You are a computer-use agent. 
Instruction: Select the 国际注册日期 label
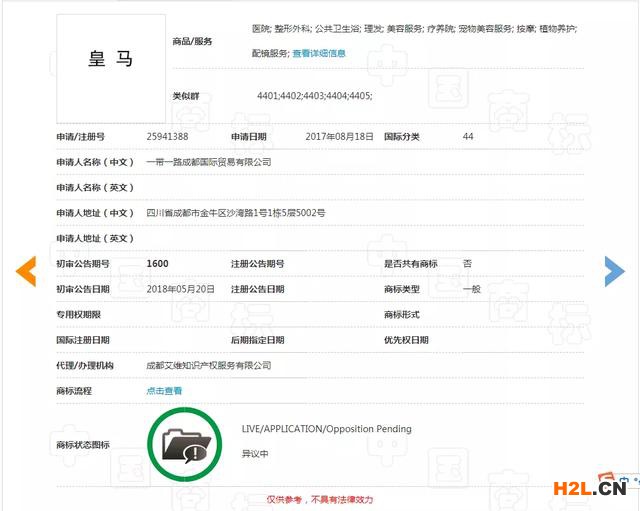83,340
